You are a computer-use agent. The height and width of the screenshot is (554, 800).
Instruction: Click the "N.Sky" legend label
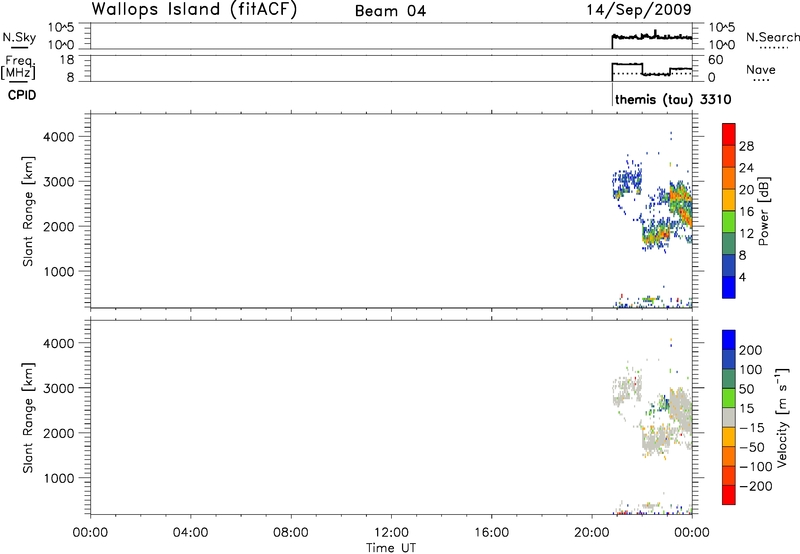point(19,37)
